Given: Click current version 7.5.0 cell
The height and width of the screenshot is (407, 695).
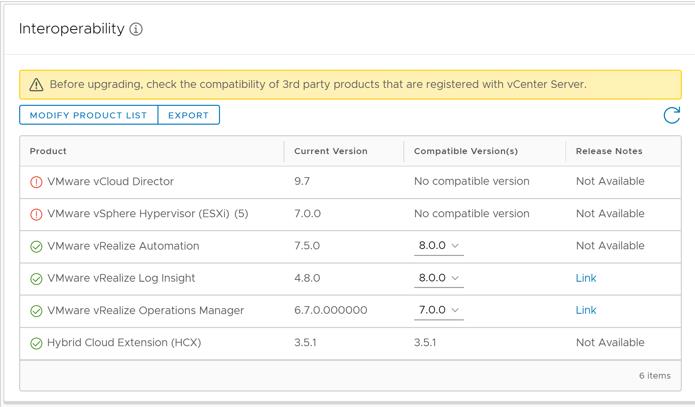Looking at the screenshot, I should [x=307, y=246].
